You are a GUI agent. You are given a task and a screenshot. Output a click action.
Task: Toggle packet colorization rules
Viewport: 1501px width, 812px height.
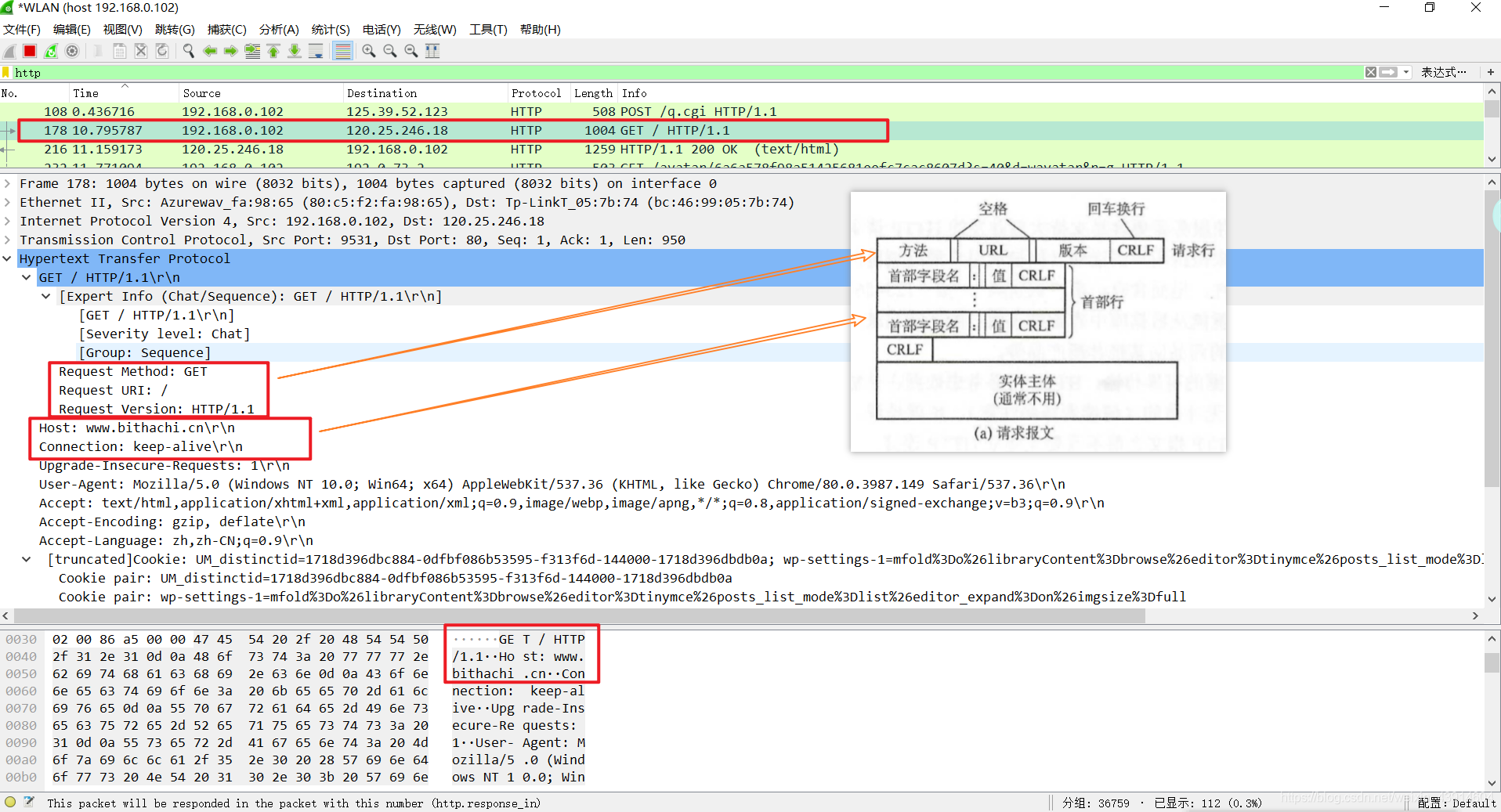point(342,51)
